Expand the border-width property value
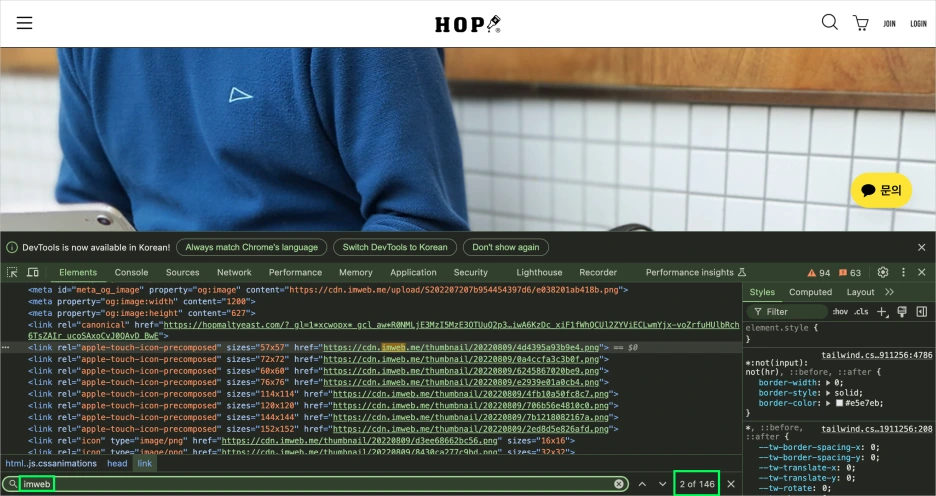 [828, 383]
